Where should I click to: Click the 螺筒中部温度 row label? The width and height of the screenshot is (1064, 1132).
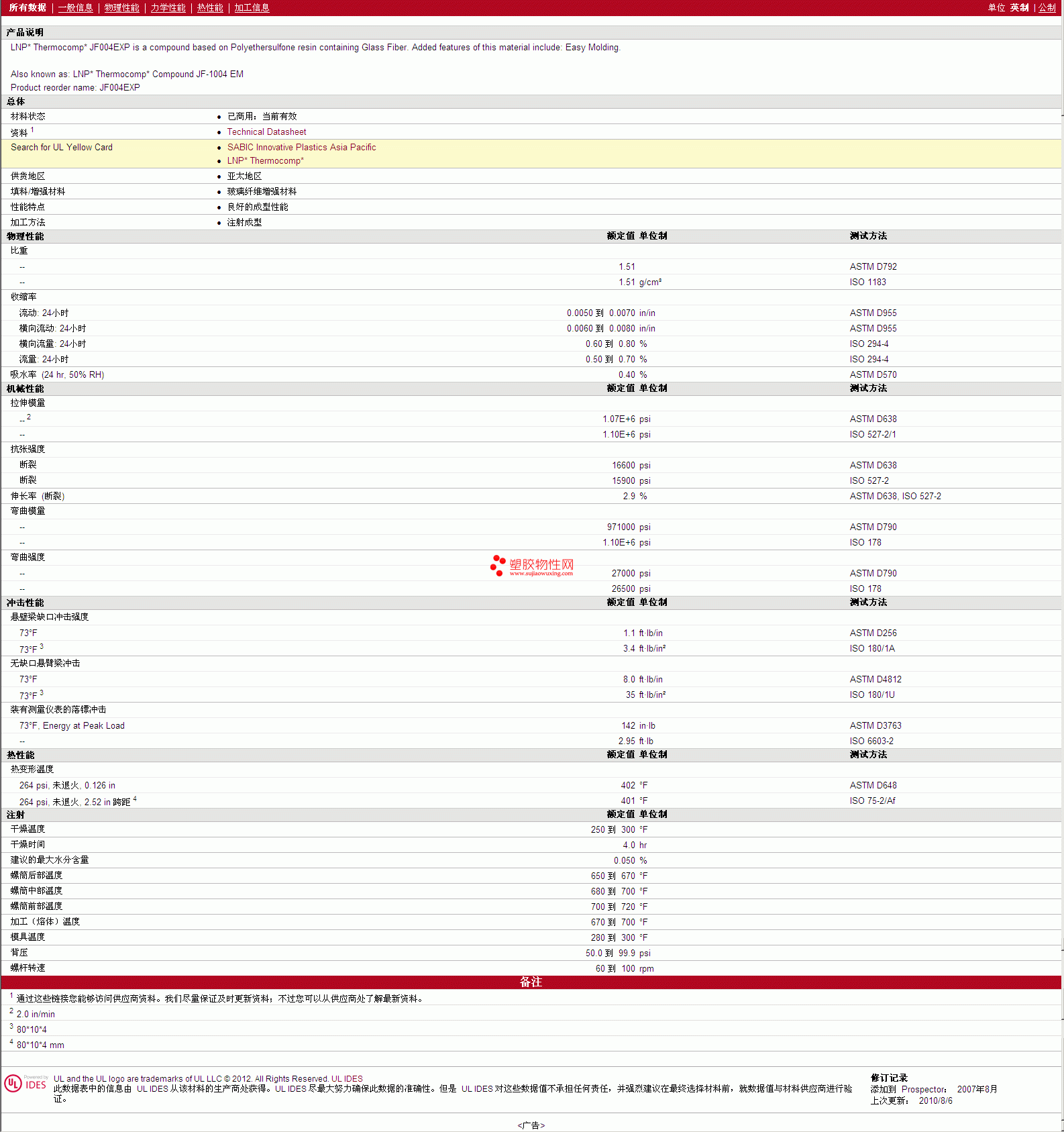click(x=36, y=891)
